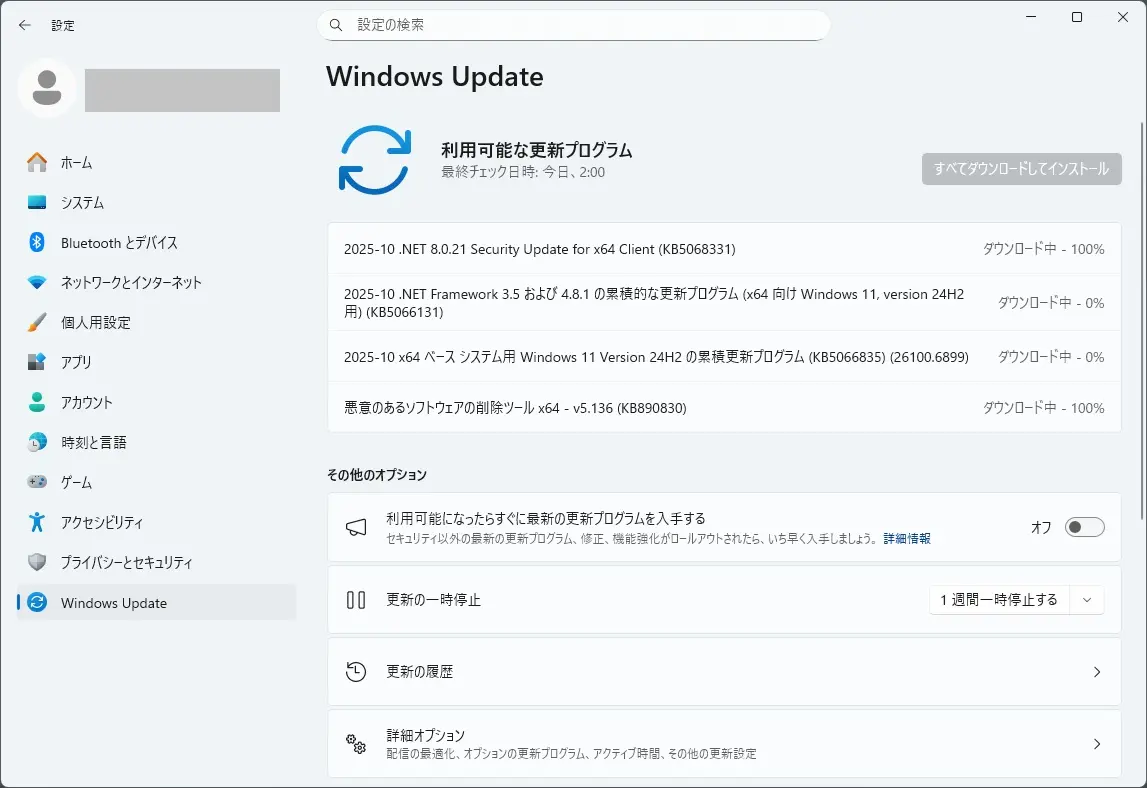The image size is (1147, 788).
Task: Click the Bluetooth とデバイス icon
Action: click(37, 242)
